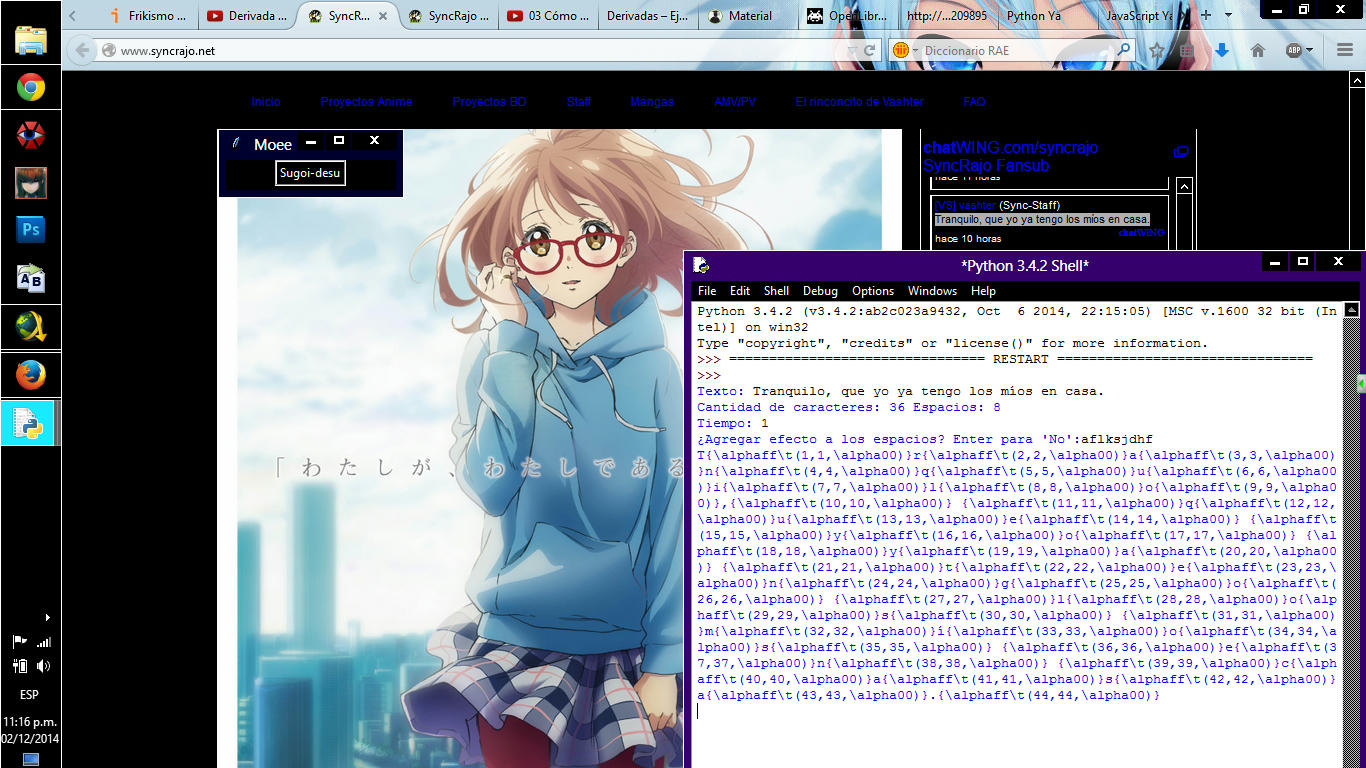Viewport: 1366px width, 768px height.
Task: Launch Photoshop from the taskbar
Action: (31, 230)
